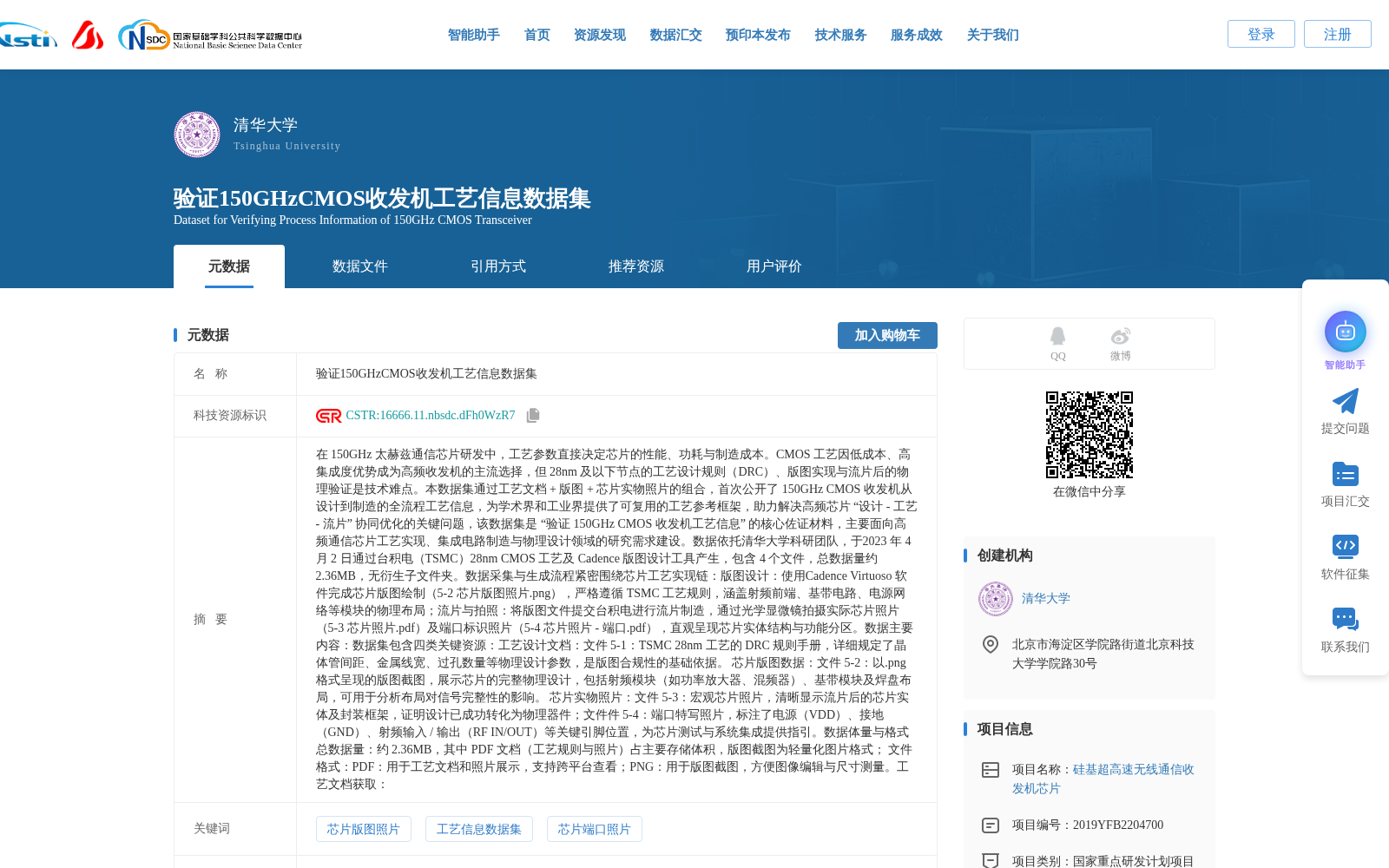Switch to the 数据文件 tab
Image resolution: width=1389 pixels, height=868 pixels.
[x=360, y=266]
